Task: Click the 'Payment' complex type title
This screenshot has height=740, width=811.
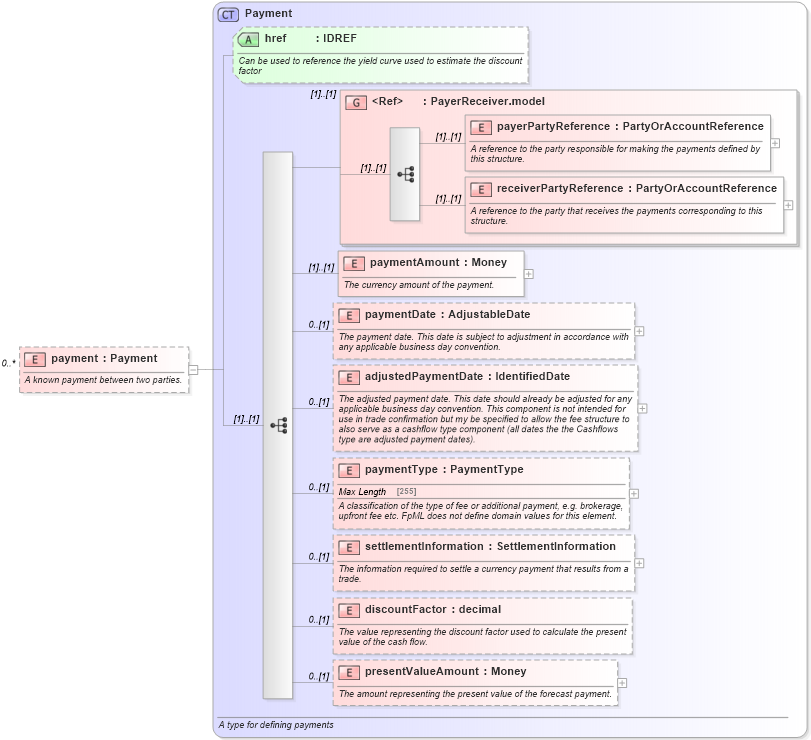Action: point(268,13)
